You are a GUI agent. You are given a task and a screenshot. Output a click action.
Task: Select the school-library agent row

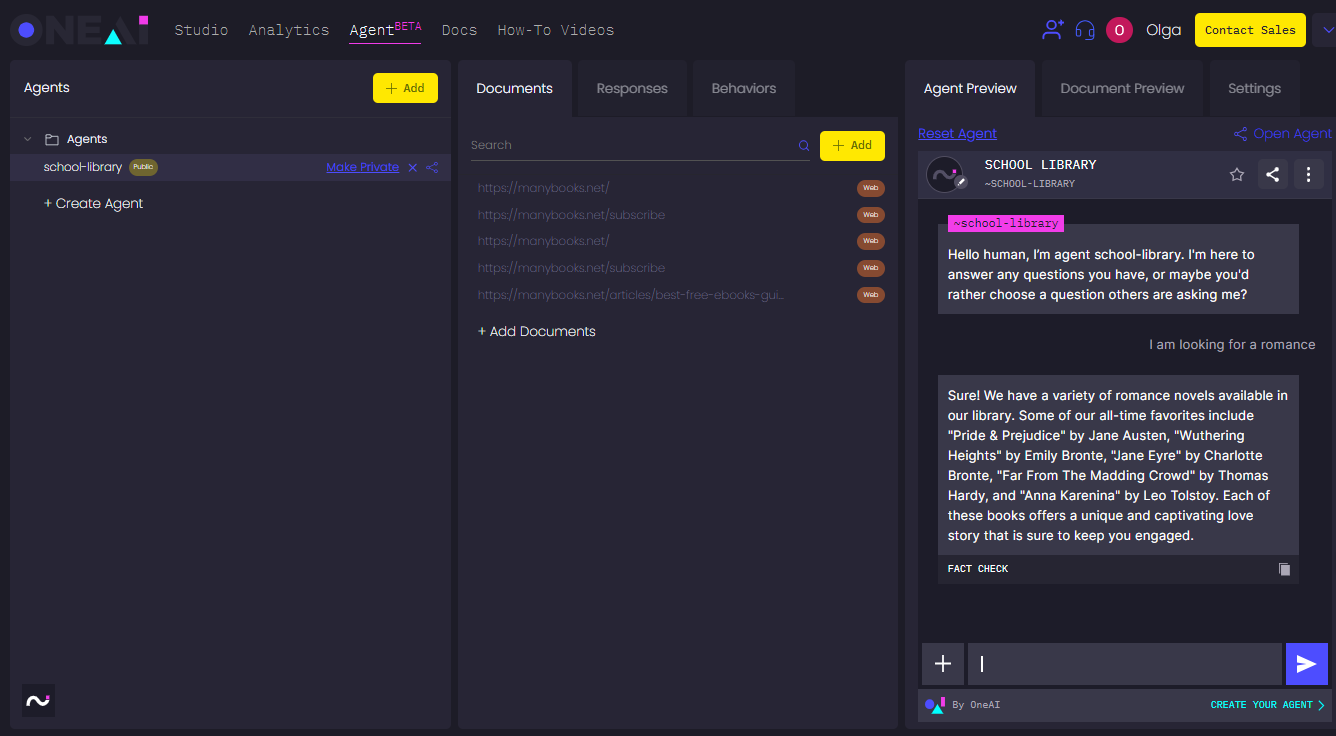tap(230, 167)
